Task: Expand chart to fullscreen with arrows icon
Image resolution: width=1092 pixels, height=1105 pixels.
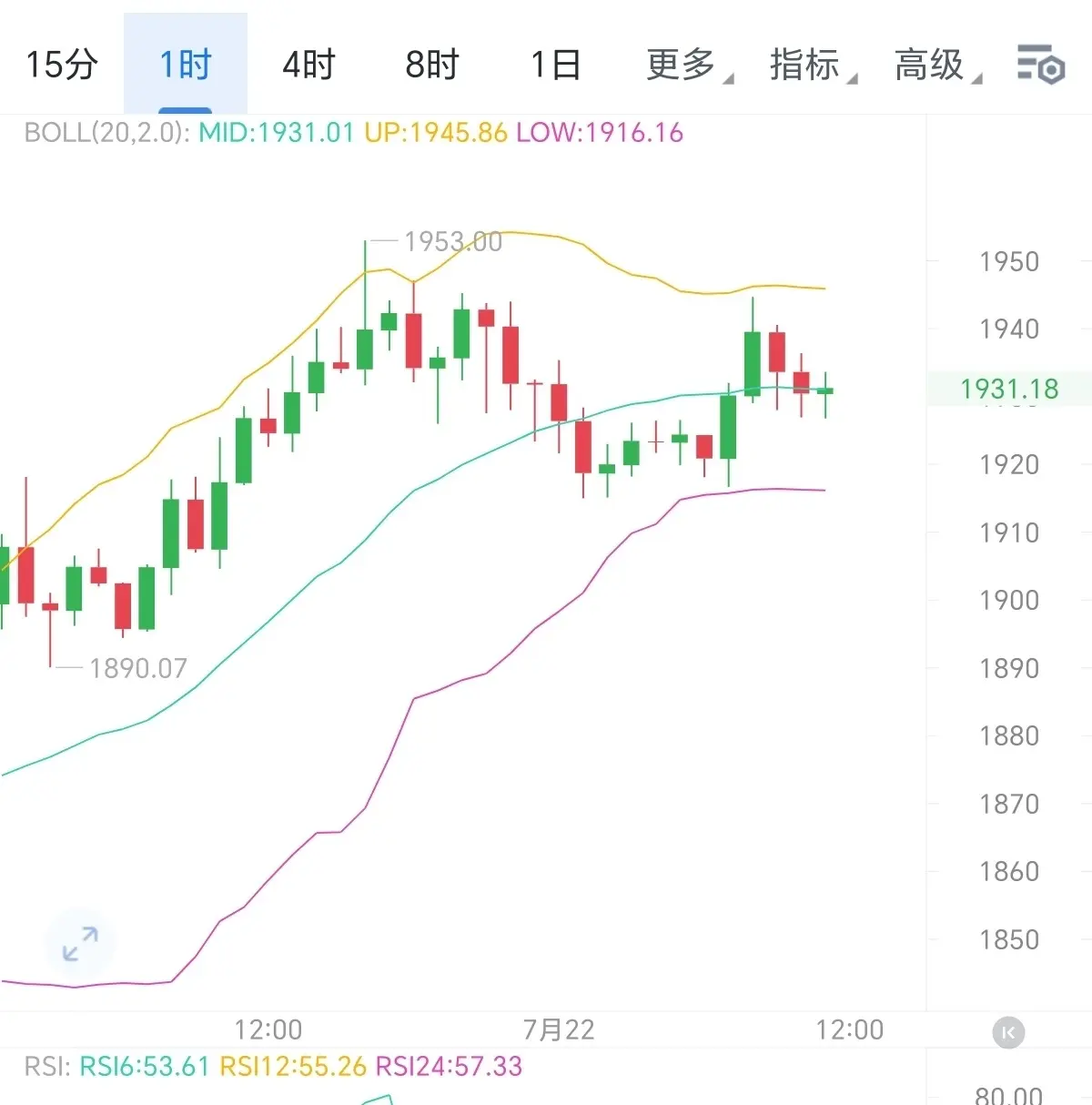Action: pos(80,944)
